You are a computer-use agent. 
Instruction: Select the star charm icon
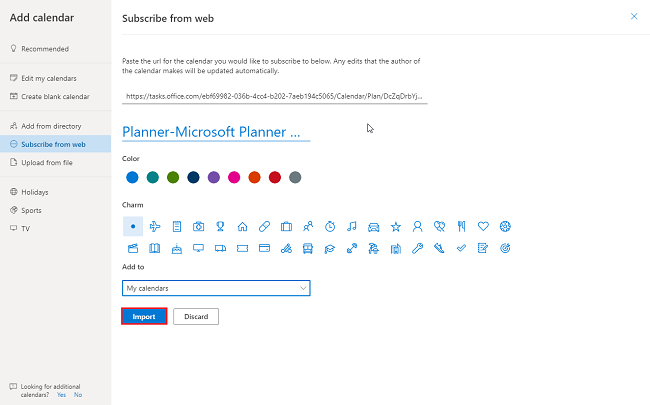[396, 226]
